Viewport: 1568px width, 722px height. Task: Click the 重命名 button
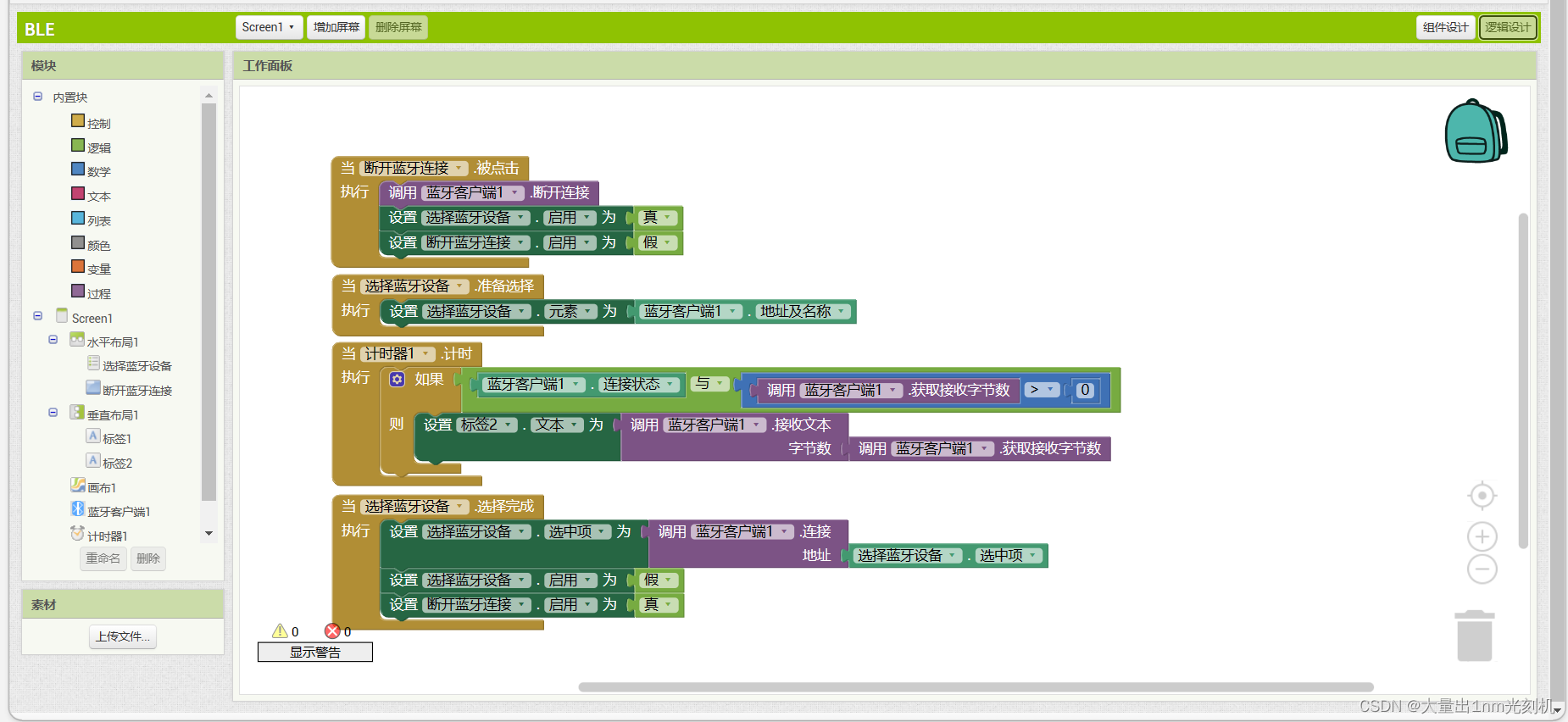[x=103, y=558]
